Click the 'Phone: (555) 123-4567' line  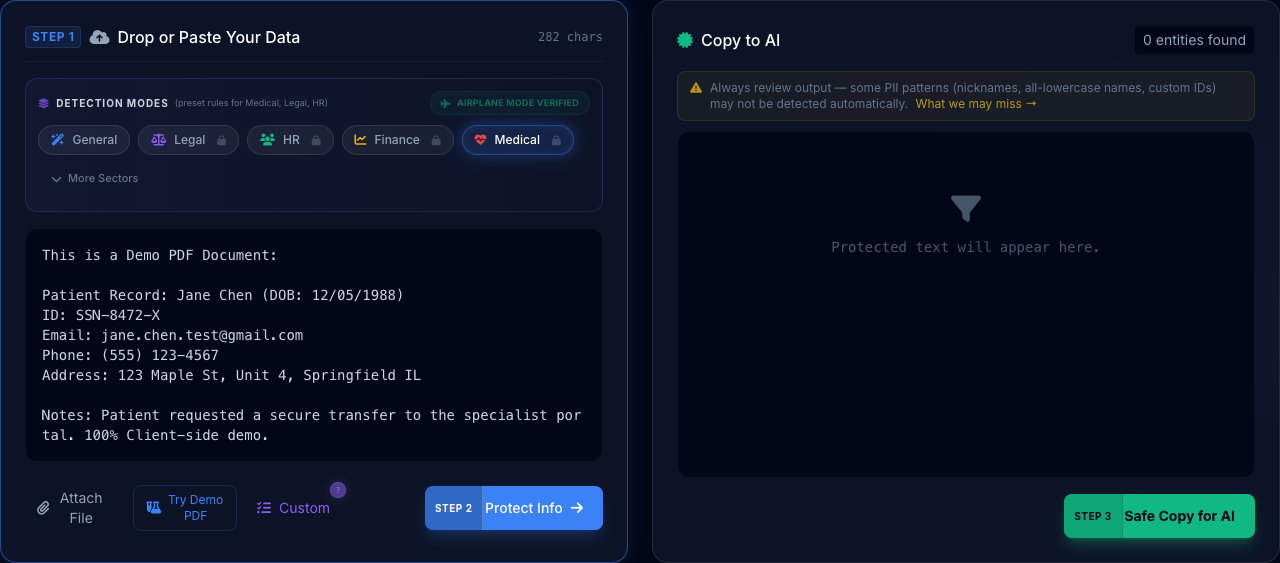(130, 355)
